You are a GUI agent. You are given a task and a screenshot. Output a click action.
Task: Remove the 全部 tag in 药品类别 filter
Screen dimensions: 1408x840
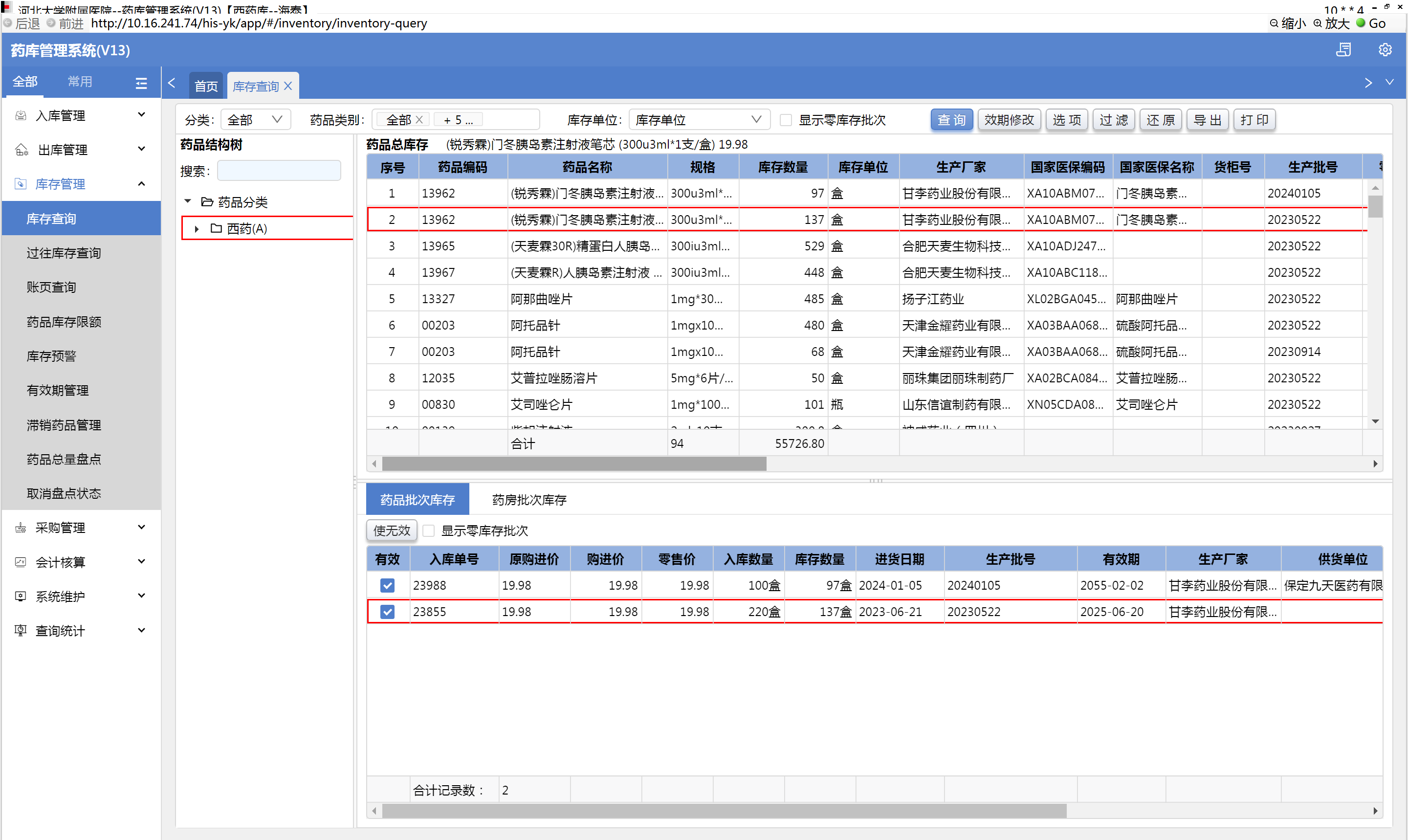419,119
